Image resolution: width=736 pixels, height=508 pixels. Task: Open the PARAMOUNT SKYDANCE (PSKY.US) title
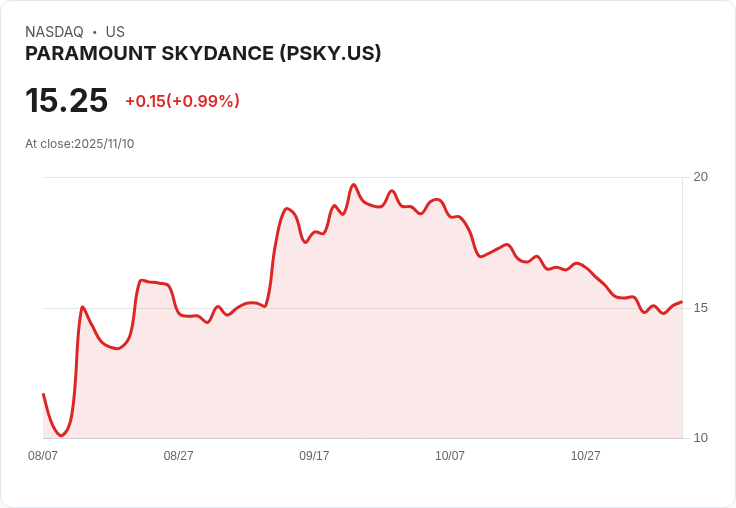203,54
